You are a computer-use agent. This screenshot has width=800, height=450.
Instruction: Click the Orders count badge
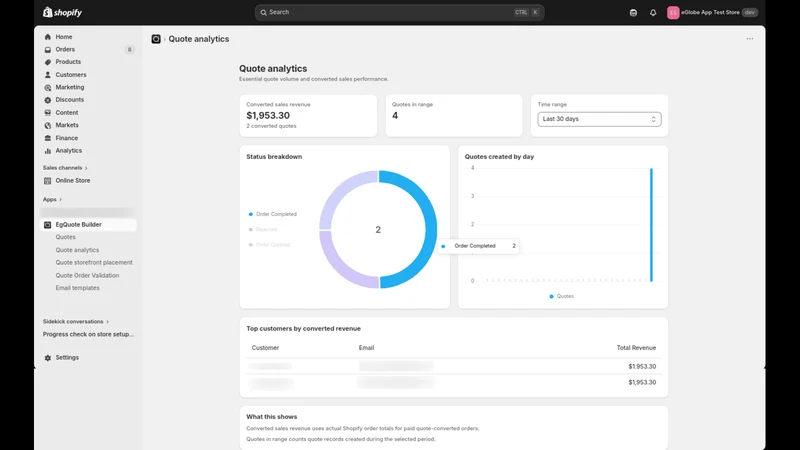coord(129,49)
